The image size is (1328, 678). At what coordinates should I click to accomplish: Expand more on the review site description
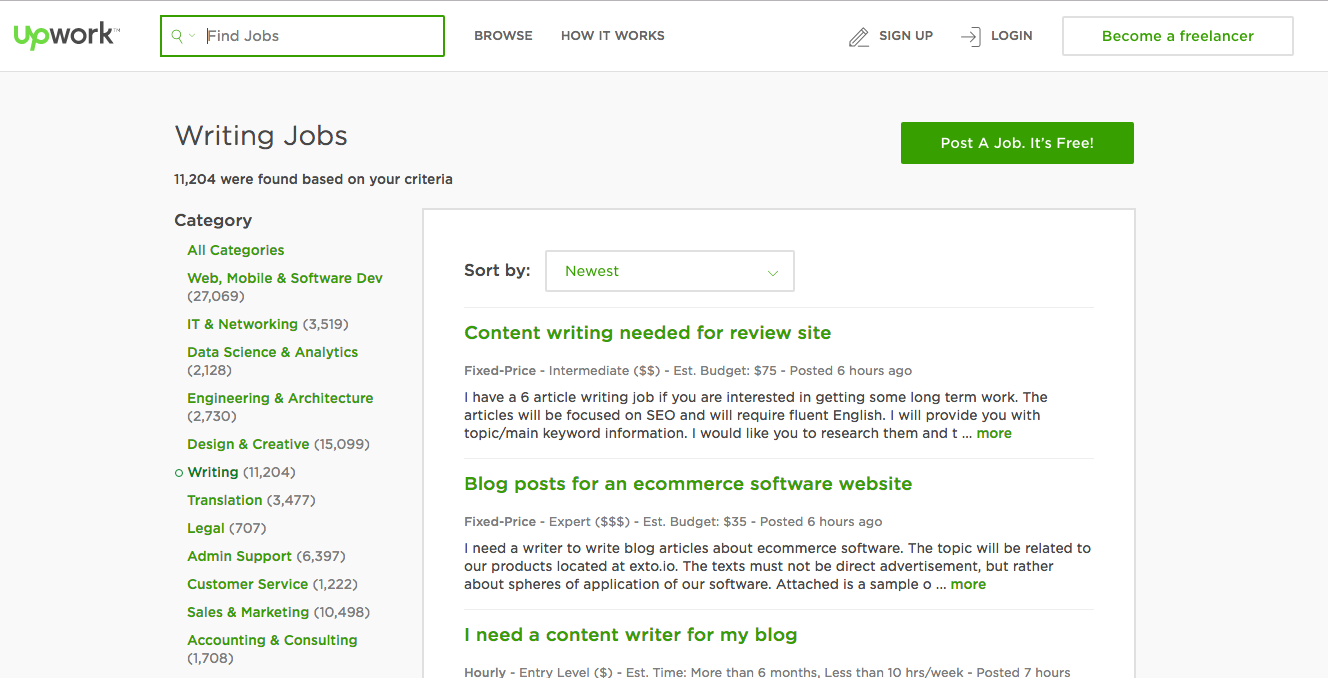993,434
